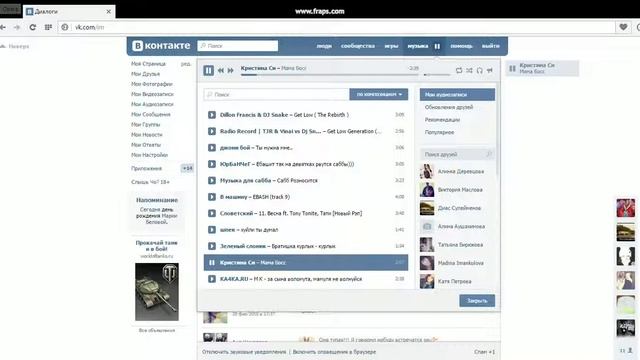The height and width of the screenshot is (360, 640).
Task: Toggle repeat mode in audio player
Action: 459,70
